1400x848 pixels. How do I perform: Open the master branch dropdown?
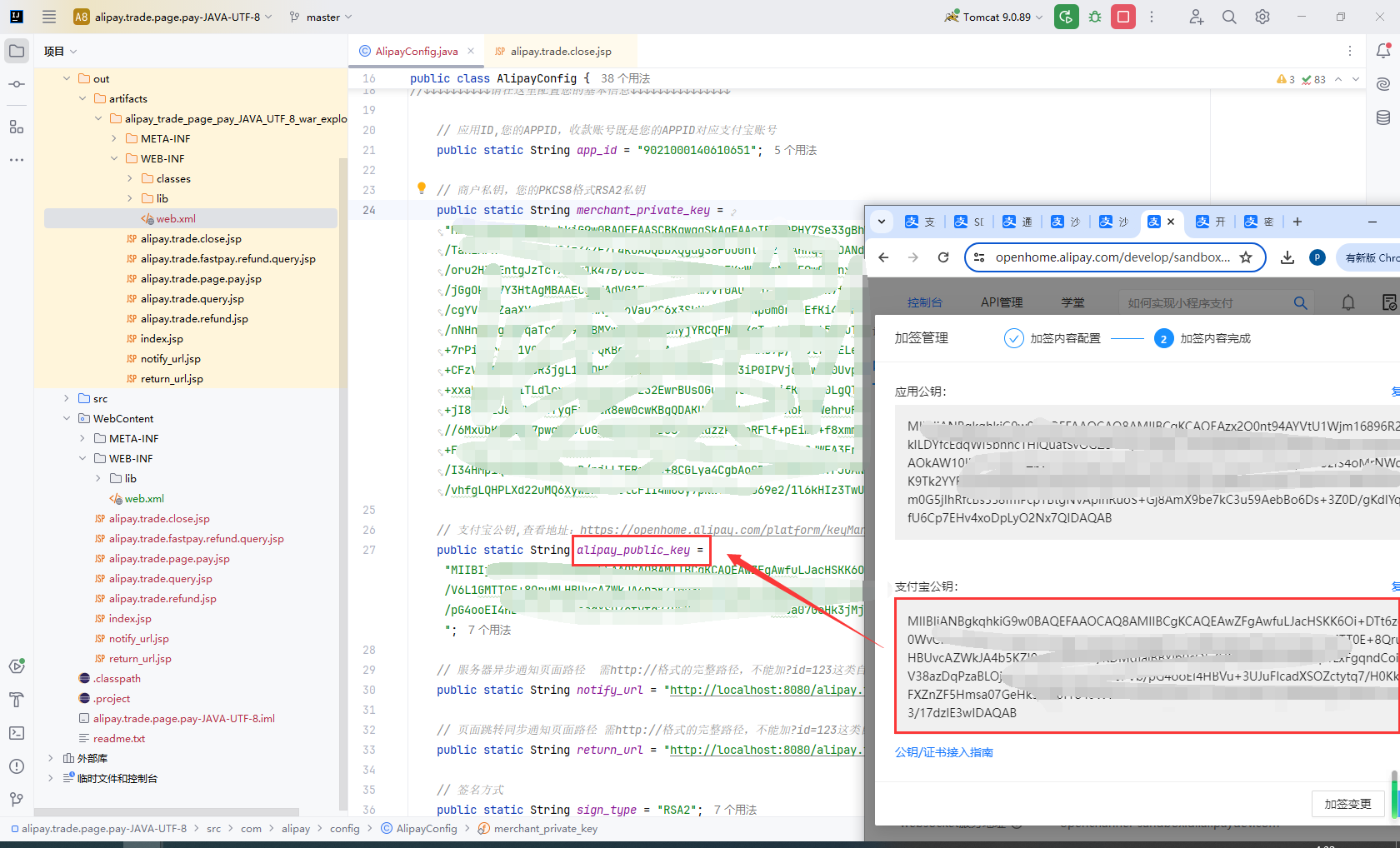[x=321, y=17]
